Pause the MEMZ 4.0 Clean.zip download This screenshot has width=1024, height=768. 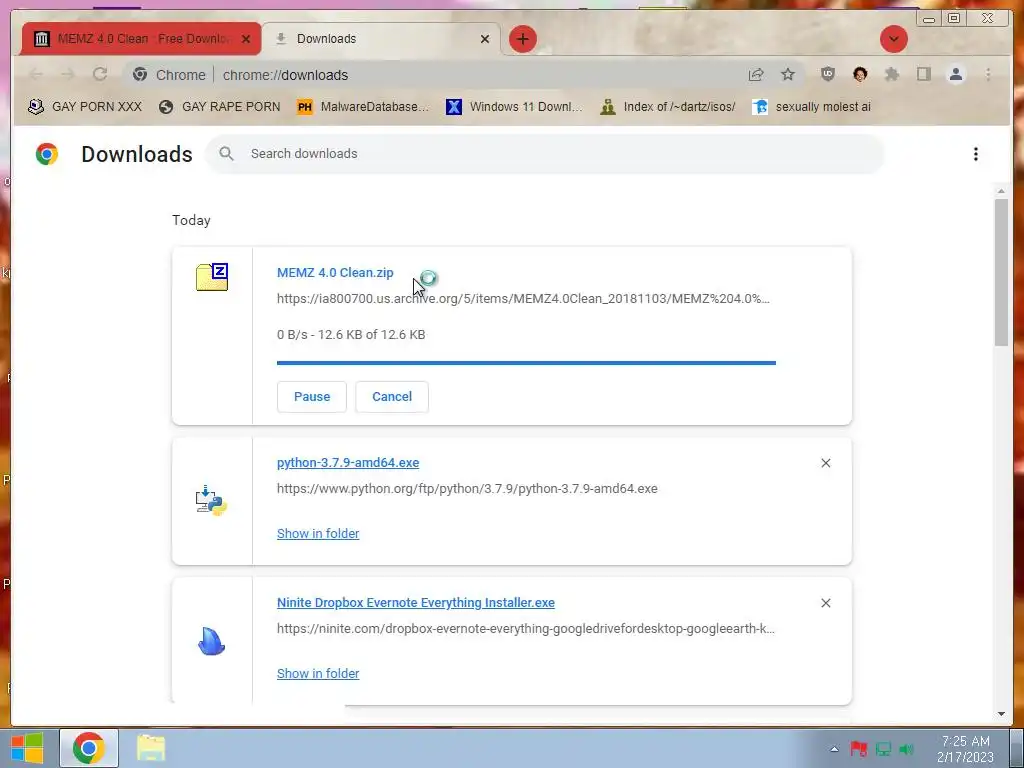(x=312, y=396)
